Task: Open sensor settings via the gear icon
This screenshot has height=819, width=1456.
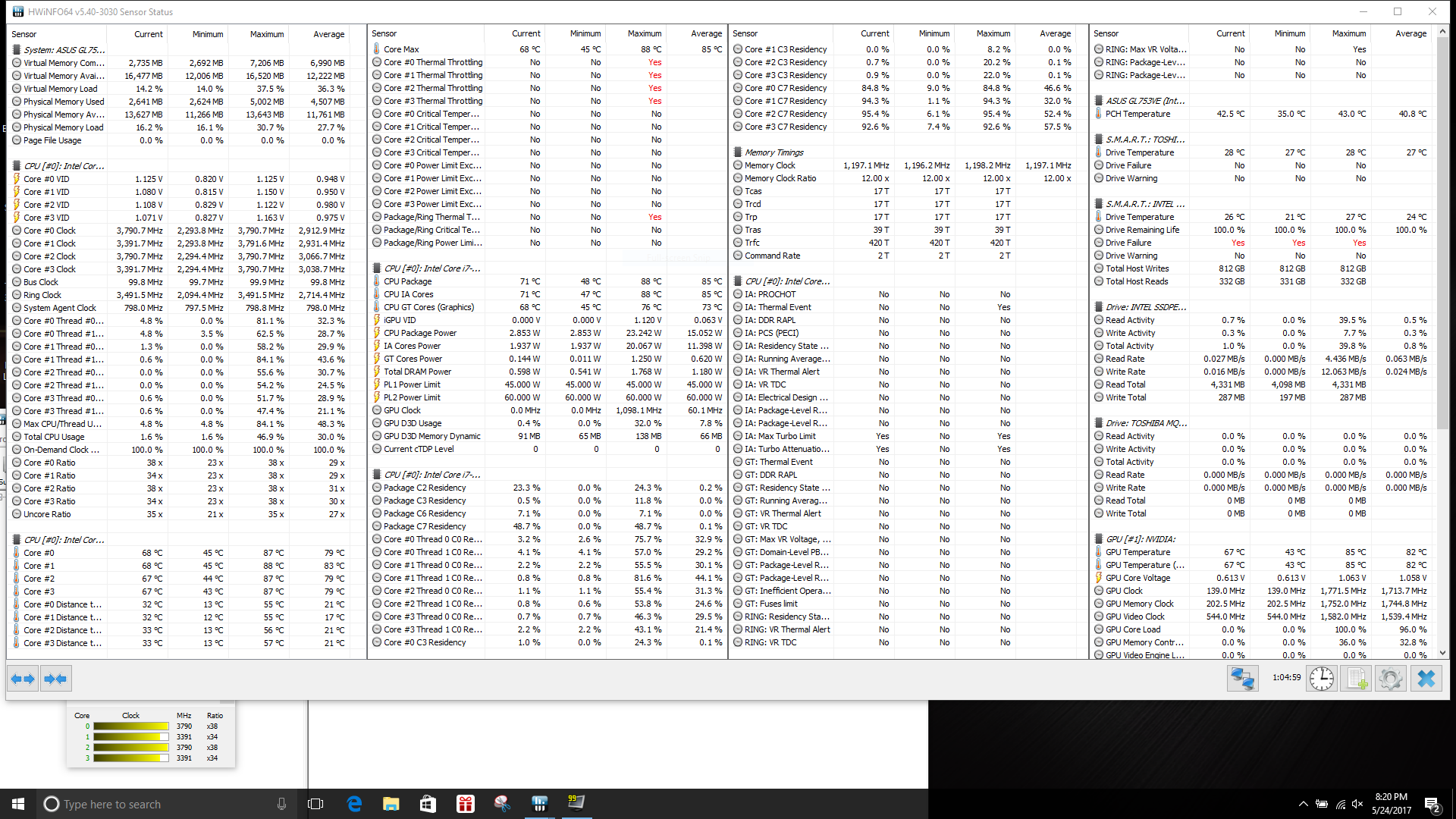Action: [x=1390, y=678]
